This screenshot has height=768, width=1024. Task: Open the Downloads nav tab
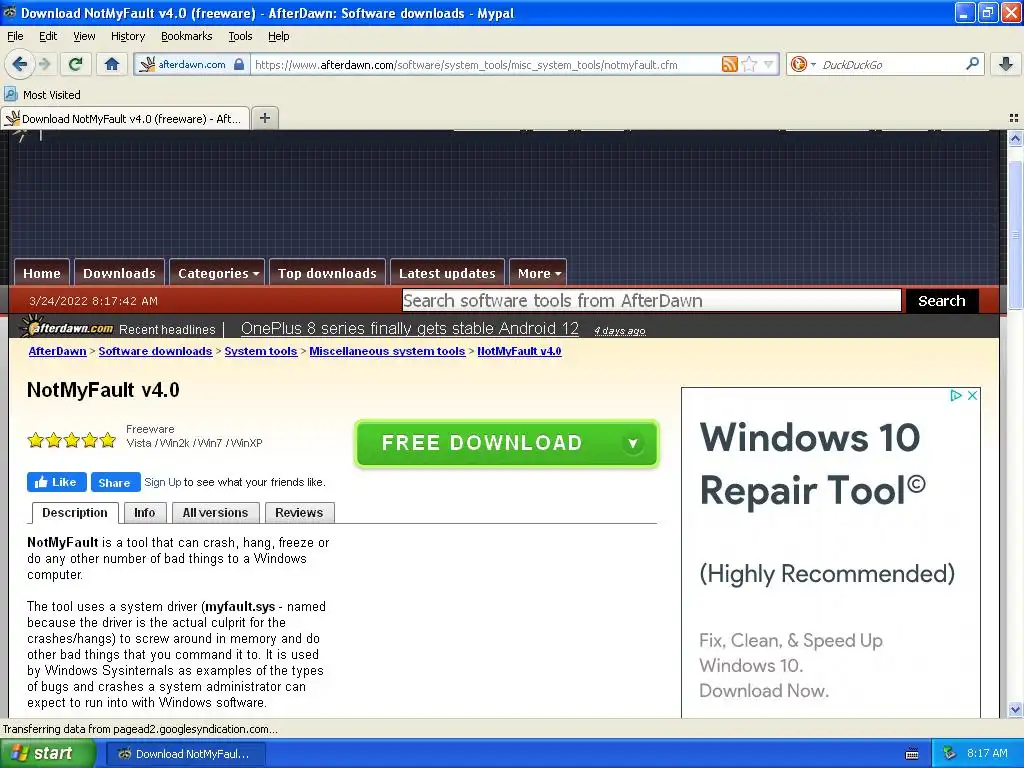click(x=120, y=273)
